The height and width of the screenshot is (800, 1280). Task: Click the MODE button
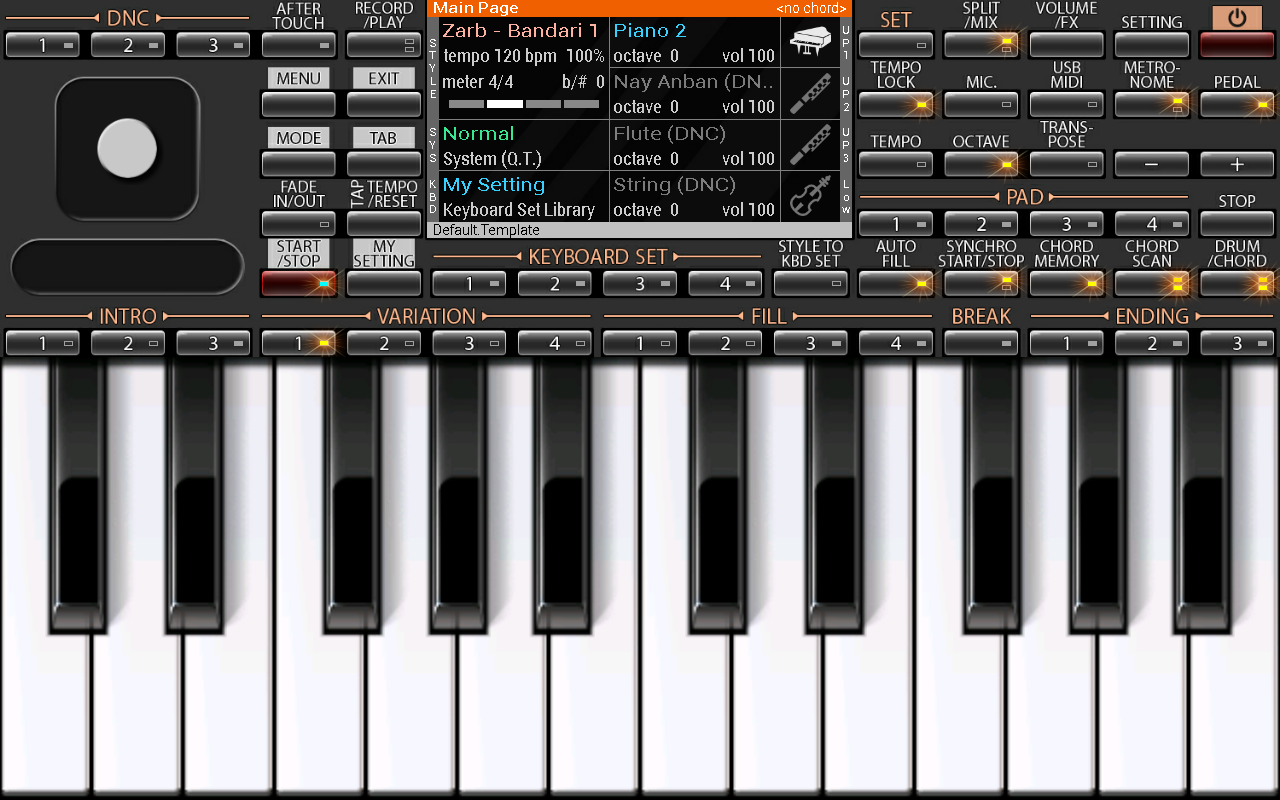pos(299,164)
